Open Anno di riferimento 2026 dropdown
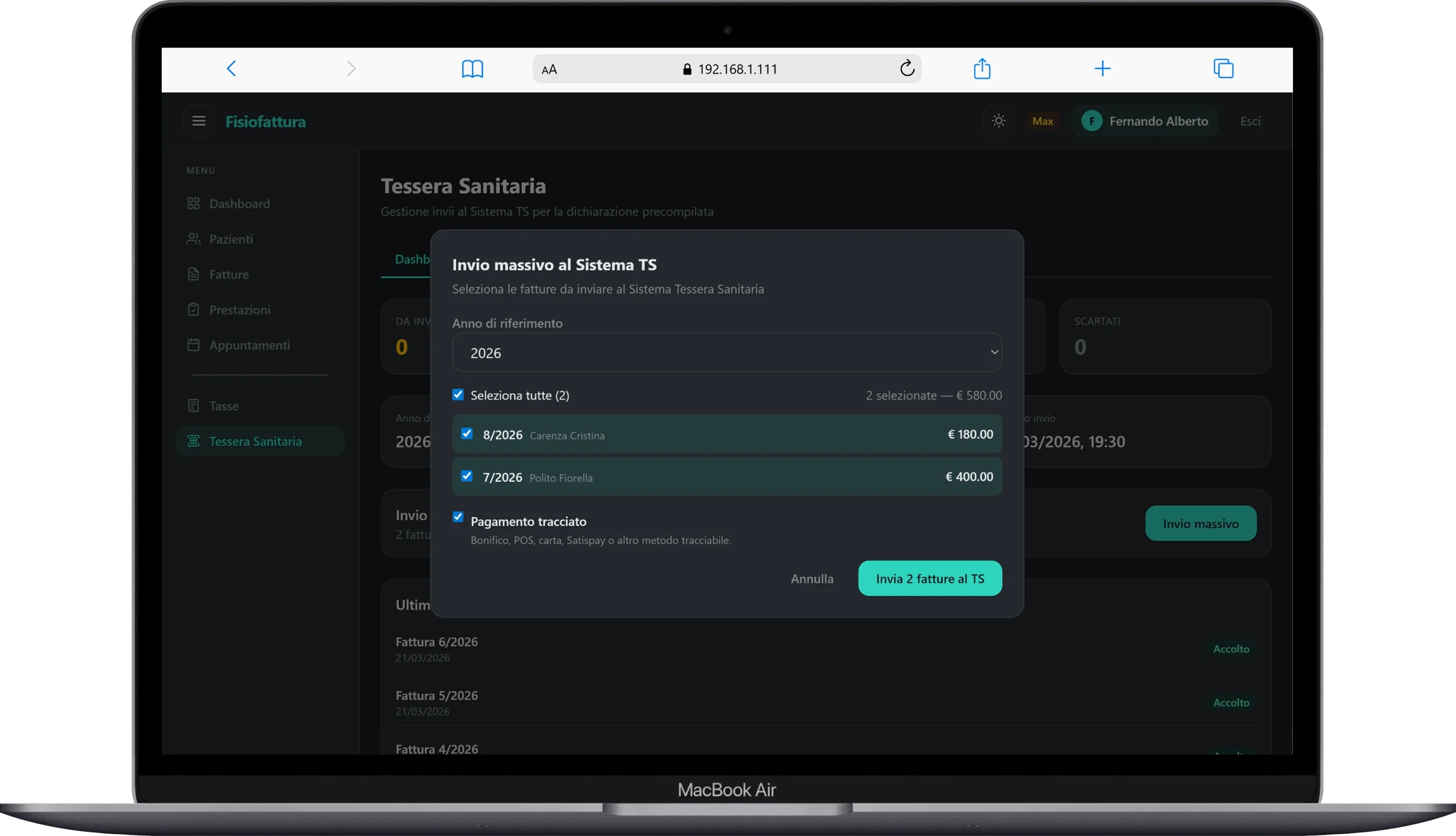This screenshot has width=1456, height=836. 726,352
